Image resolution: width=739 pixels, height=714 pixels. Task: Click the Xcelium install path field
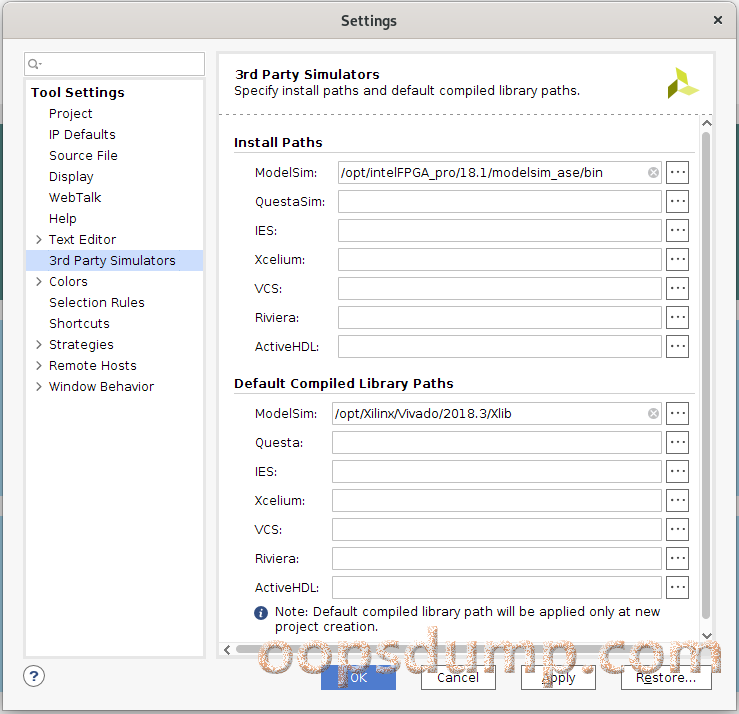(x=500, y=259)
